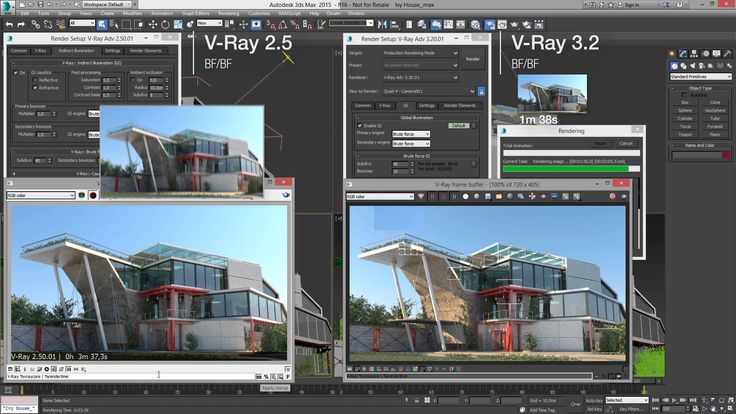Cancel the rendering in progress dialog
The image size is (736, 414).
coord(626,143)
